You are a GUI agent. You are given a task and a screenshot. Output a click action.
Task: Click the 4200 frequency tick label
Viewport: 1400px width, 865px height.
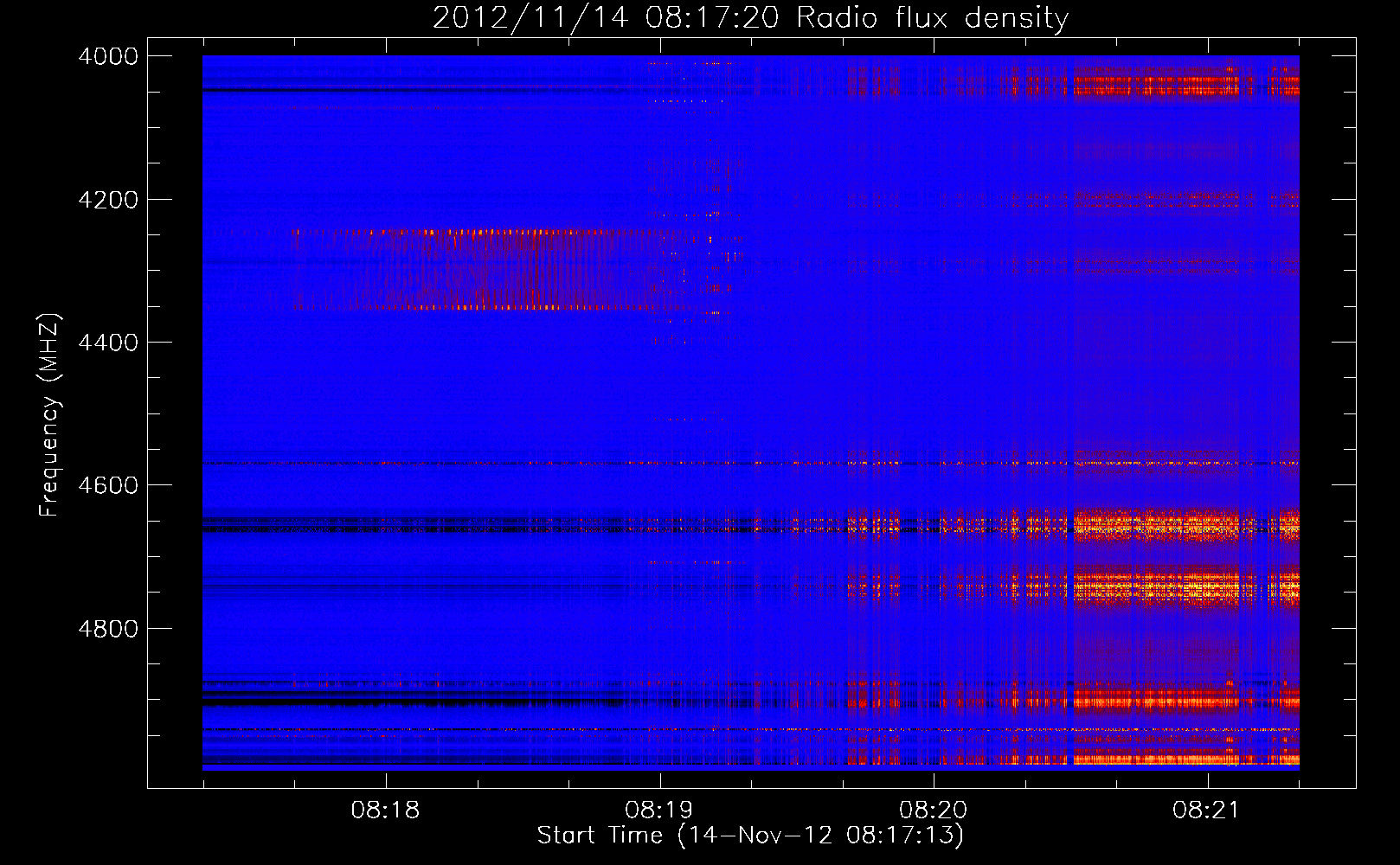(108, 200)
